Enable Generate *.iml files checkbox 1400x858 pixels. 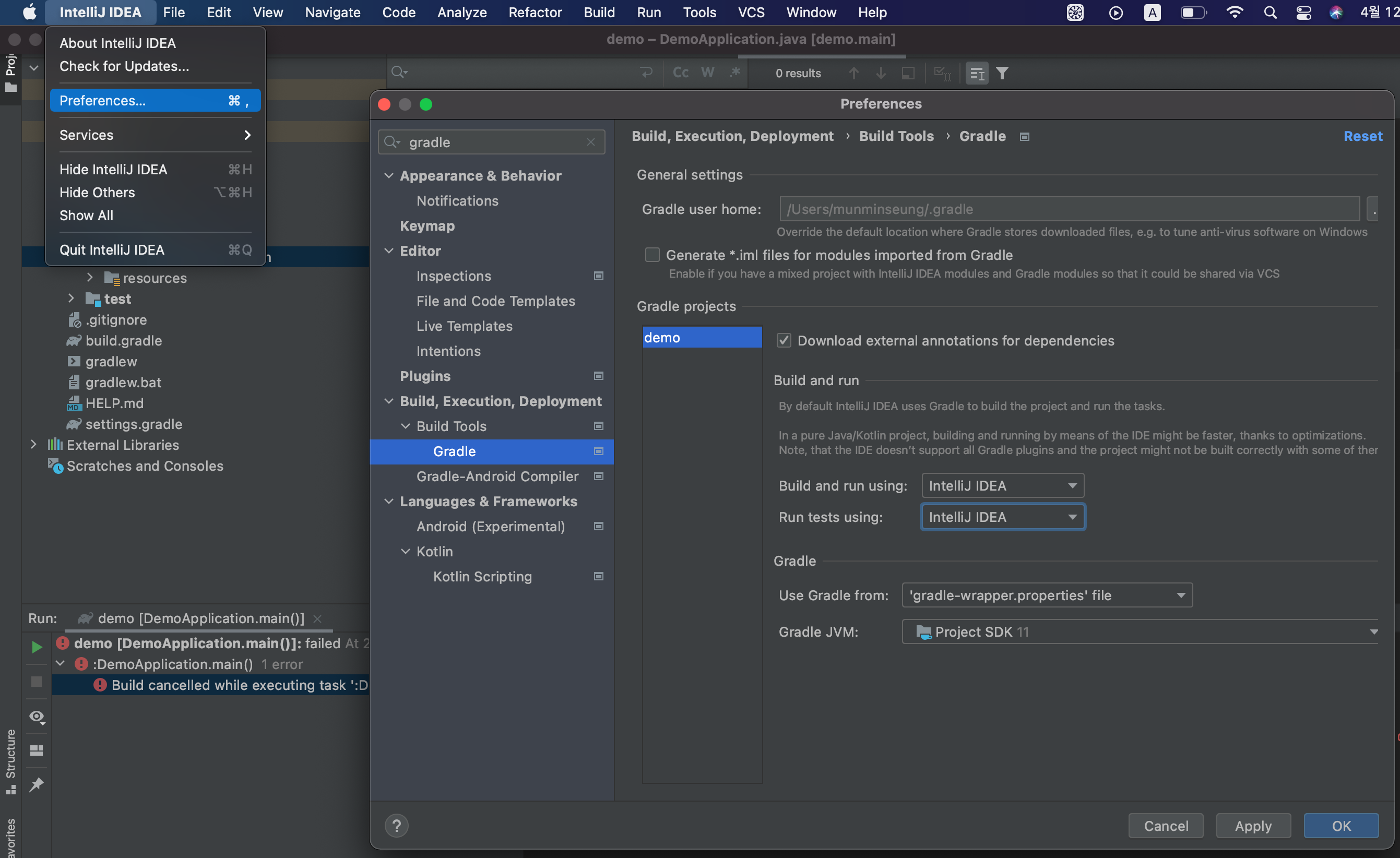coord(651,255)
